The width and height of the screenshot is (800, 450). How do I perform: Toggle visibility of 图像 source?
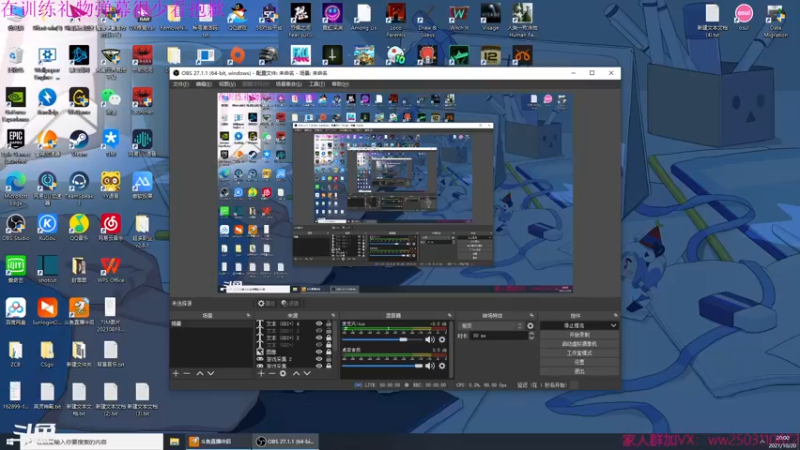coord(319,352)
